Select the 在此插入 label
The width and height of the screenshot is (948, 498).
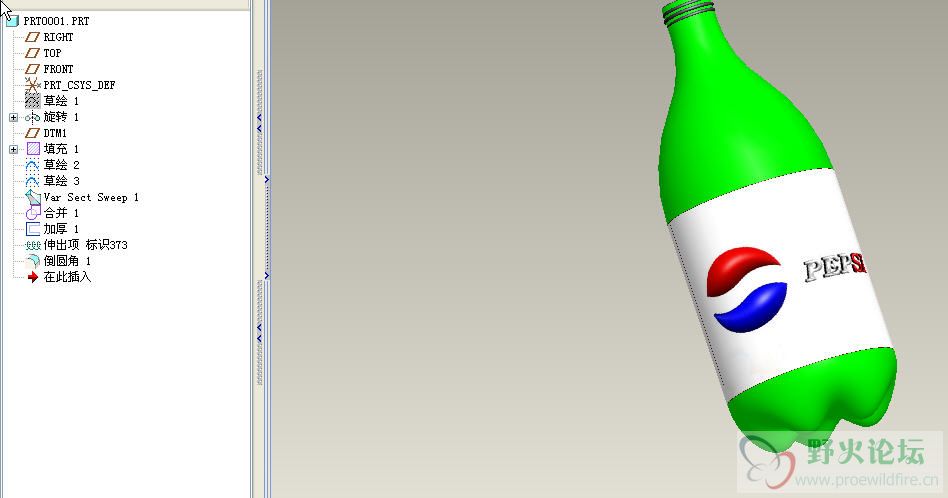pos(67,277)
